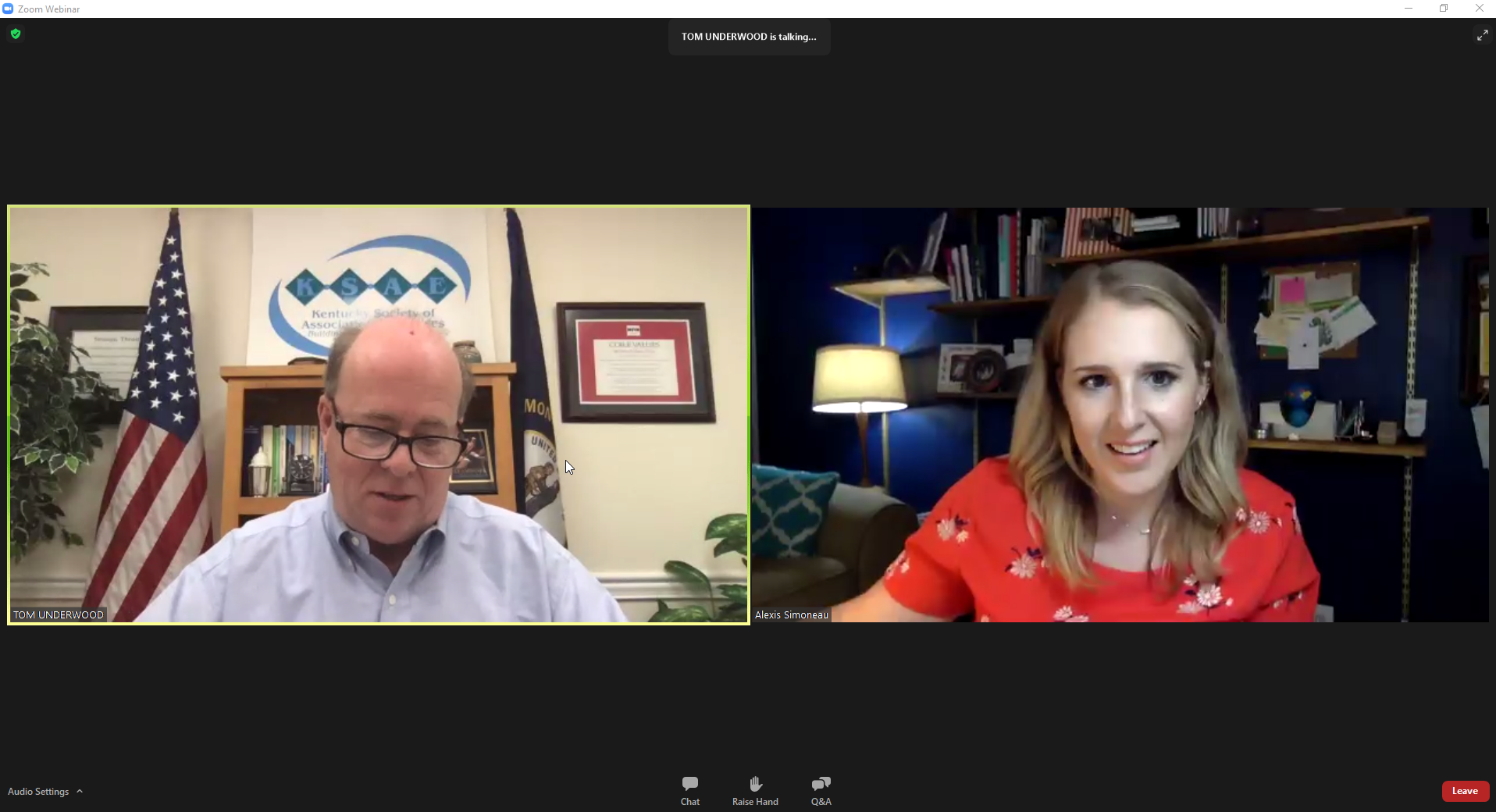The image size is (1496, 812).
Task: Click the 'TOM UNDERWOOD is talking' banner
Action: 749,37
